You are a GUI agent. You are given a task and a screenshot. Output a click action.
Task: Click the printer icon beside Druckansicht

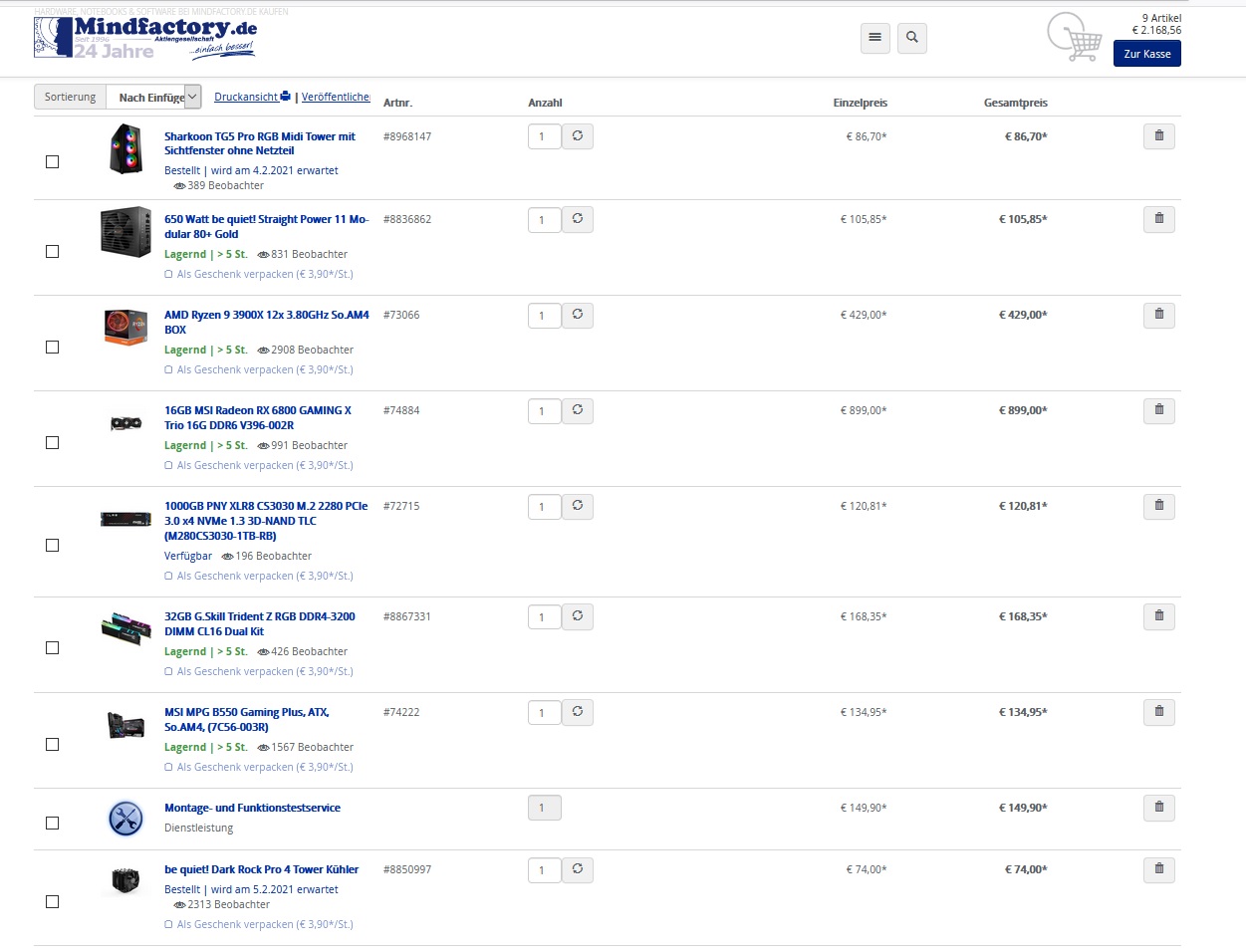(286, 97)
